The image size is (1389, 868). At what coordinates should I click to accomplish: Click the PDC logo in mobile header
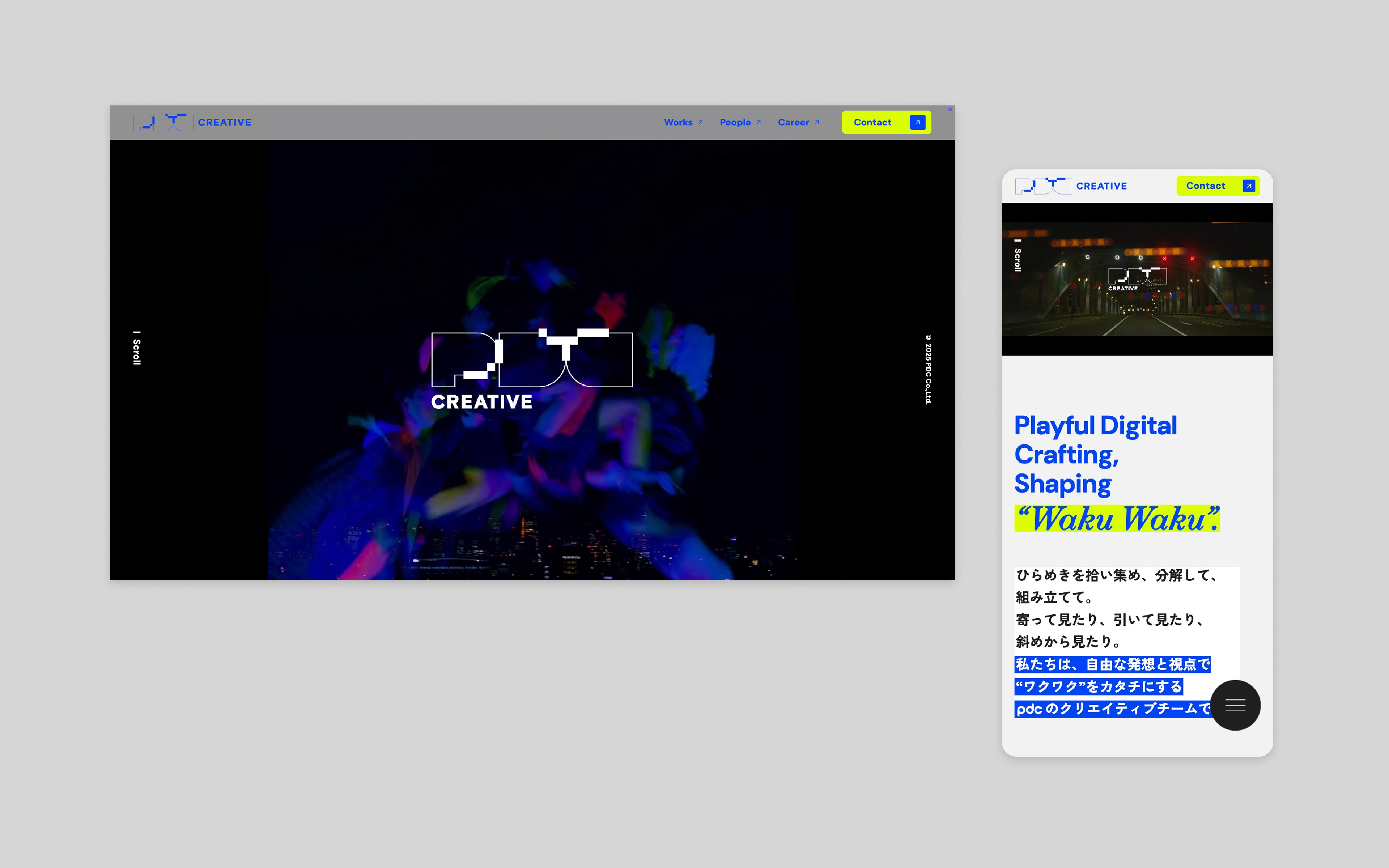point(1043,186)
